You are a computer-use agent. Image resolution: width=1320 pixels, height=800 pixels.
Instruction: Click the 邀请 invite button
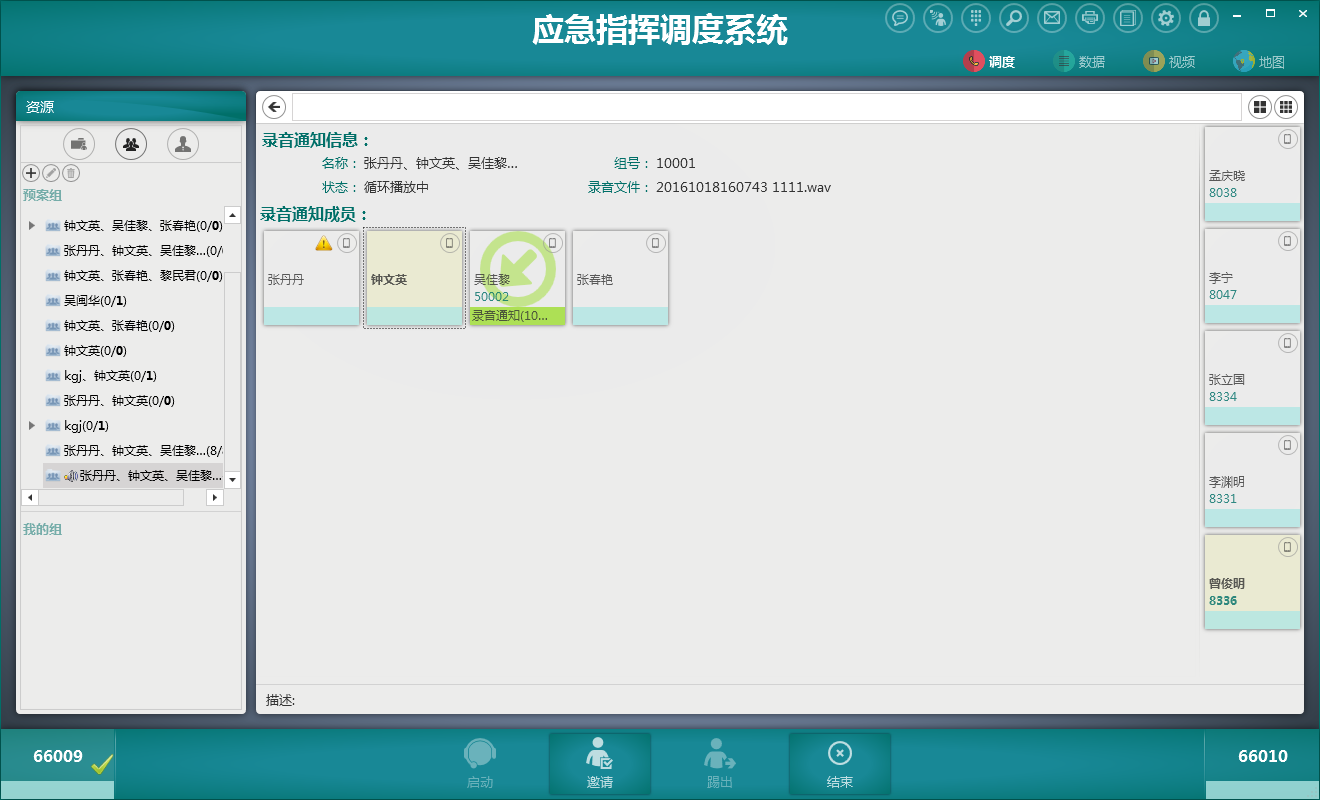tap(599, 765)
